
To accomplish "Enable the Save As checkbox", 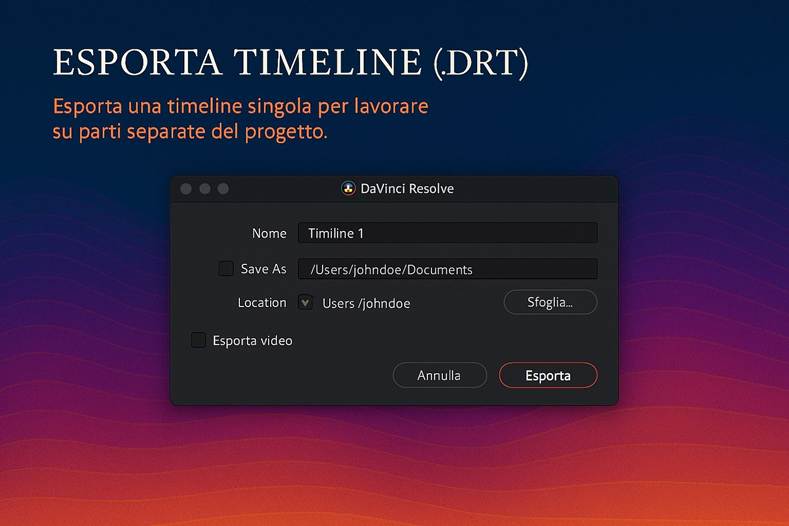I will point(226,268).
